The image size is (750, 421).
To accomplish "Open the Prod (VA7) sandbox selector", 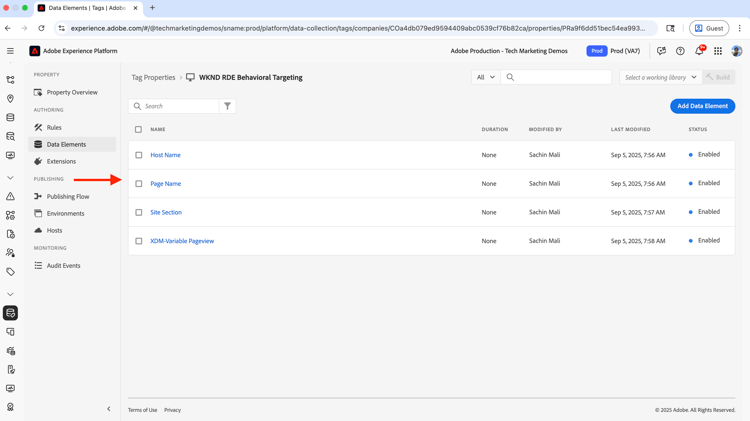I will pyautogui.click(x=613, y=51).
